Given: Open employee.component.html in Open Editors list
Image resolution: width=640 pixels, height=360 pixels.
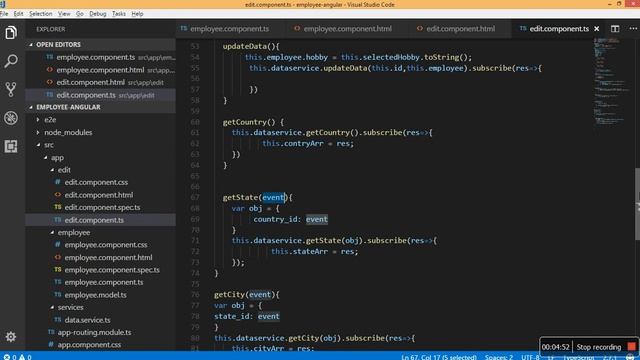Looking at the screenshot, I should click(100, 70).
